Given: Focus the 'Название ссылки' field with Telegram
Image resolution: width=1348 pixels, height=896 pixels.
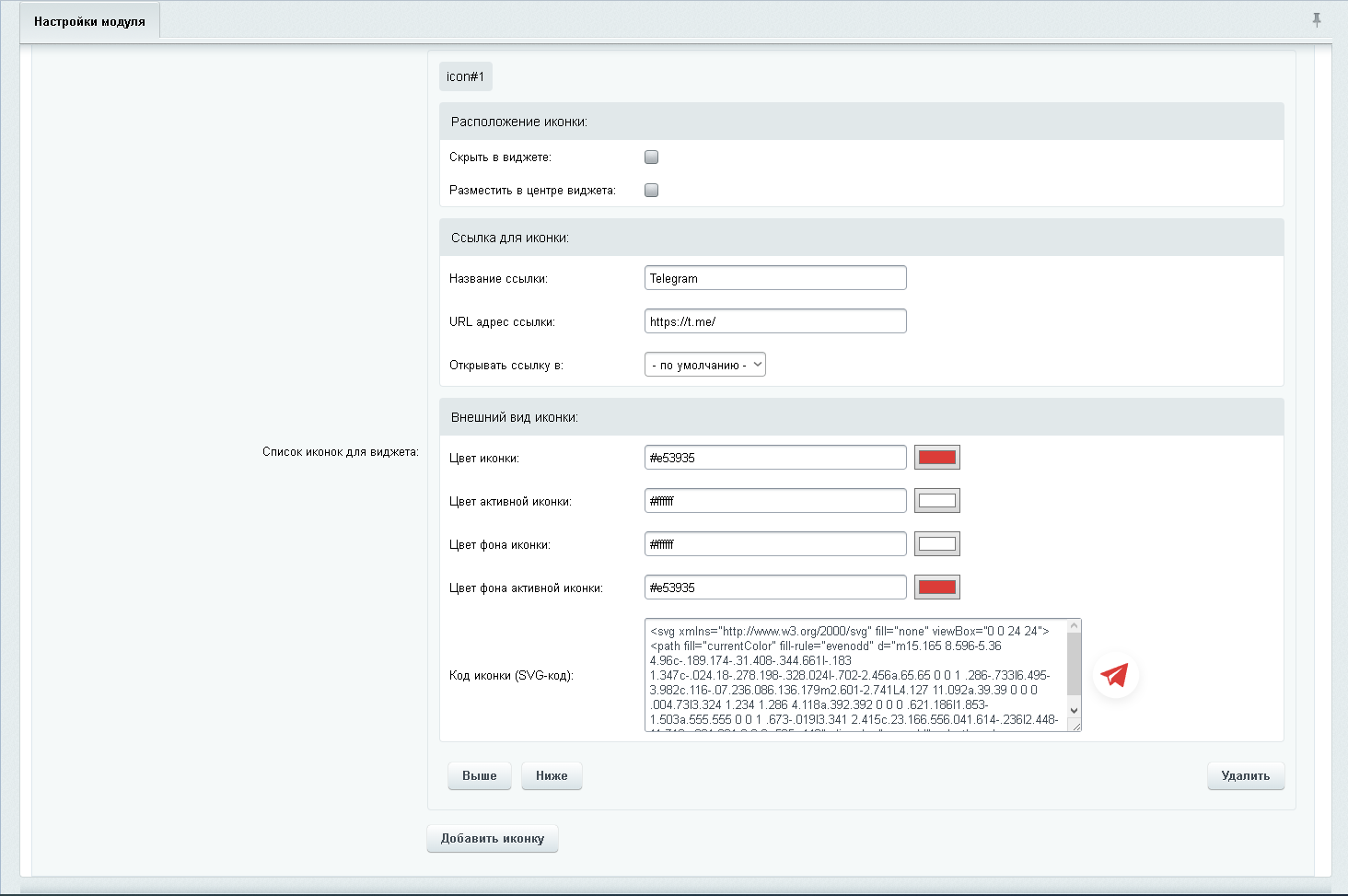Looking at the screenshot, I should (774, 278).
